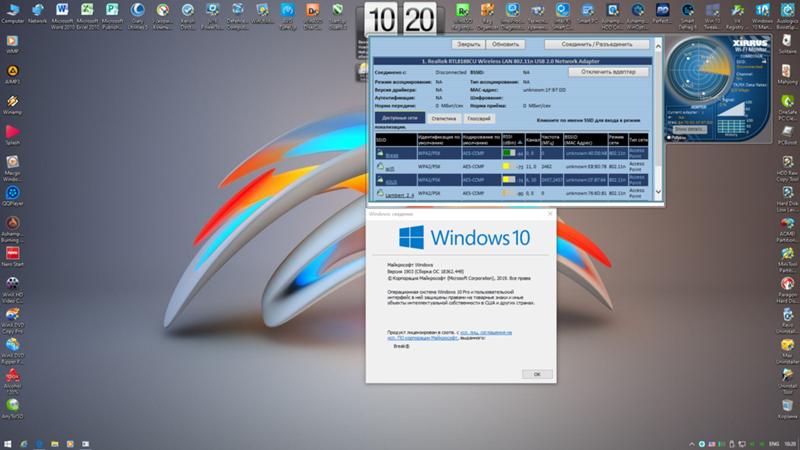Screen dimensions: 800x450
Task: Launch Microsoft Word 2010 shortcut
Action: (x=62, y=15)
